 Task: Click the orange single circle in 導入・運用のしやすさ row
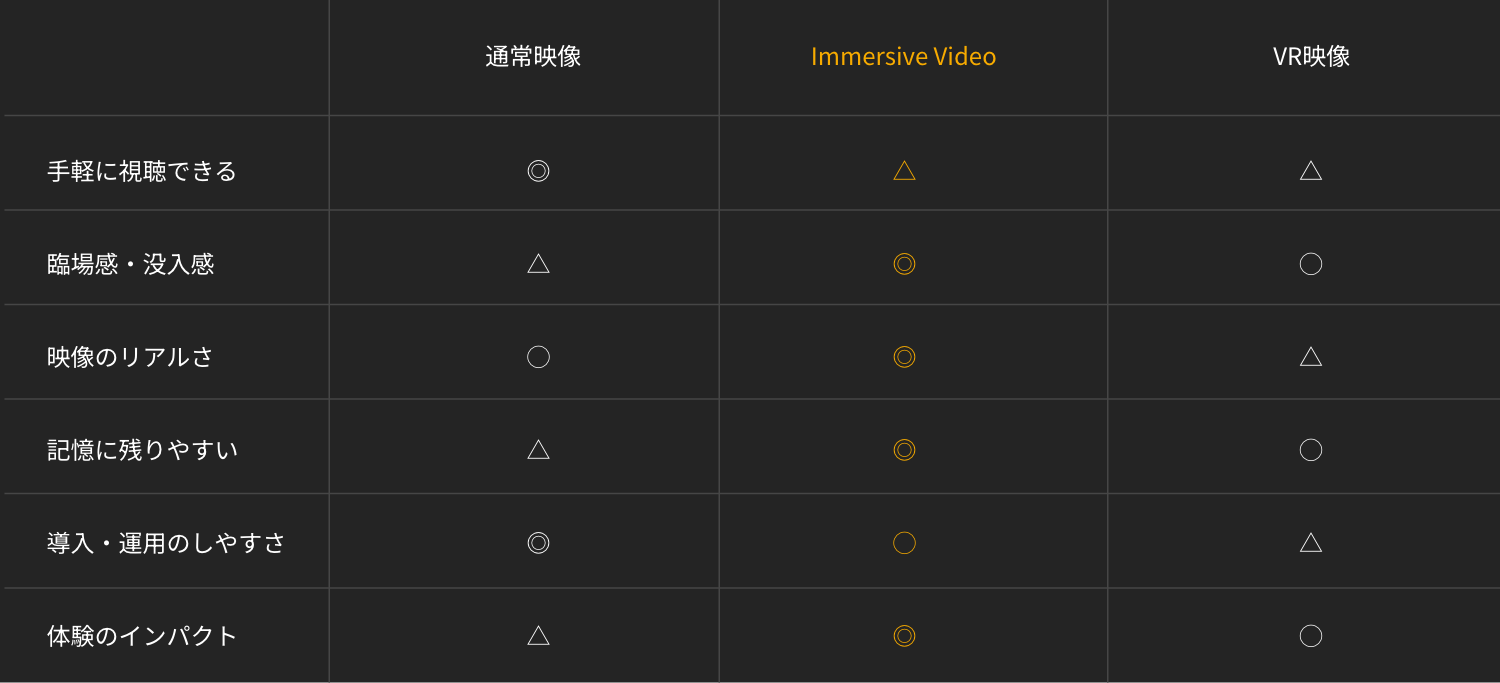click(904, 543)
